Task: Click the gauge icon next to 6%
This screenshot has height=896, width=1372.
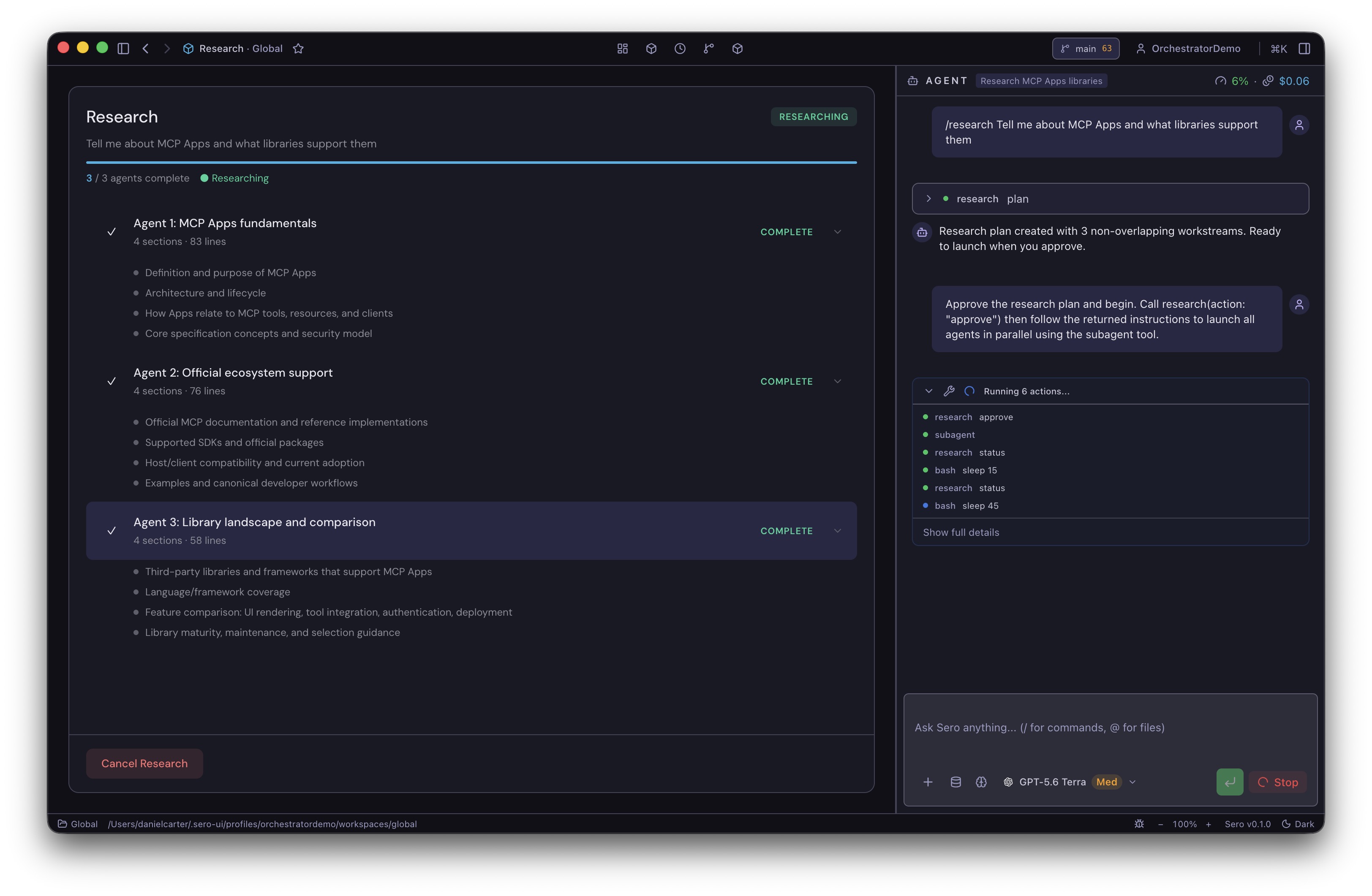Action: [x=1220, y=81]
